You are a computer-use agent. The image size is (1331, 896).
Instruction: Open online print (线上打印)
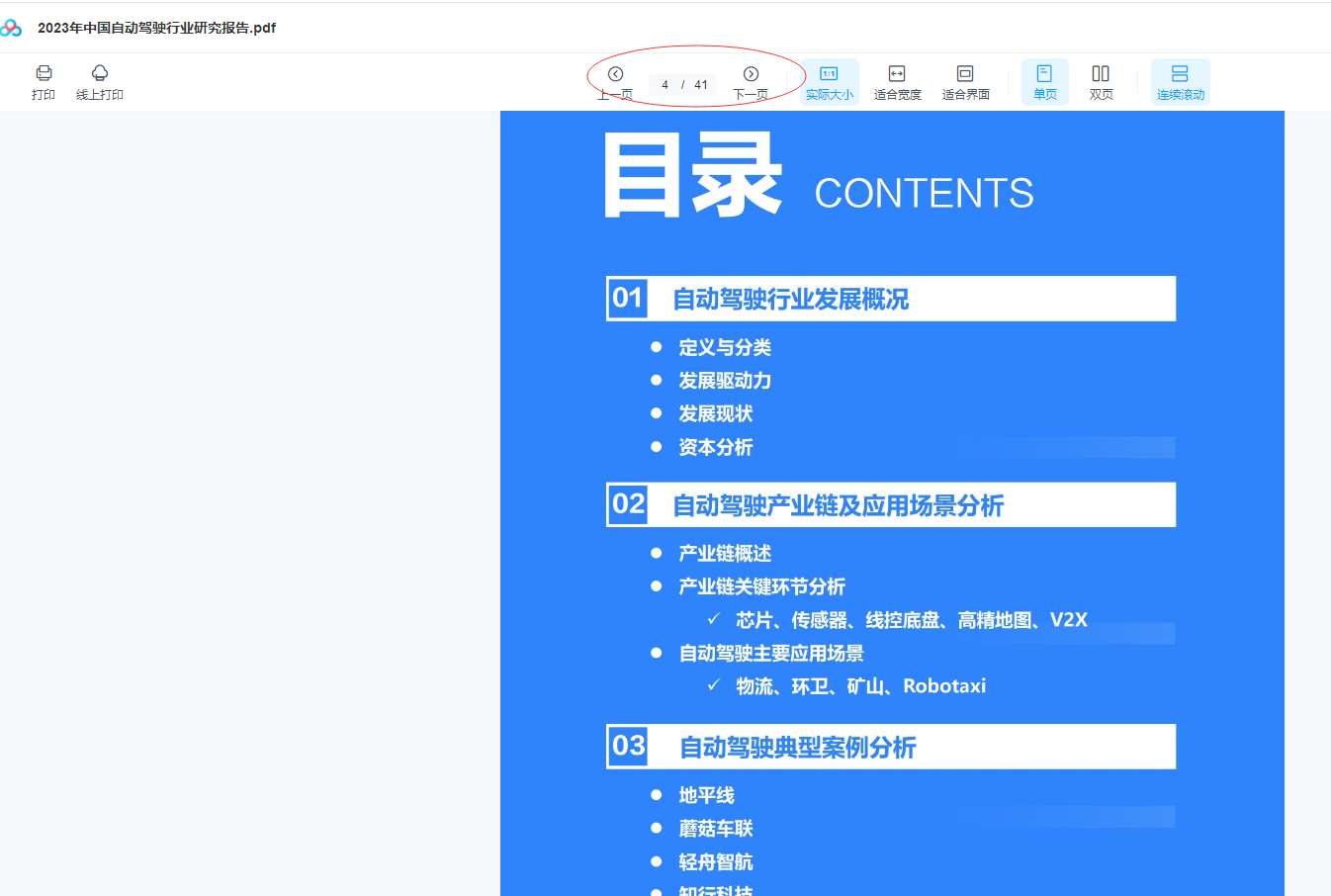100,74
